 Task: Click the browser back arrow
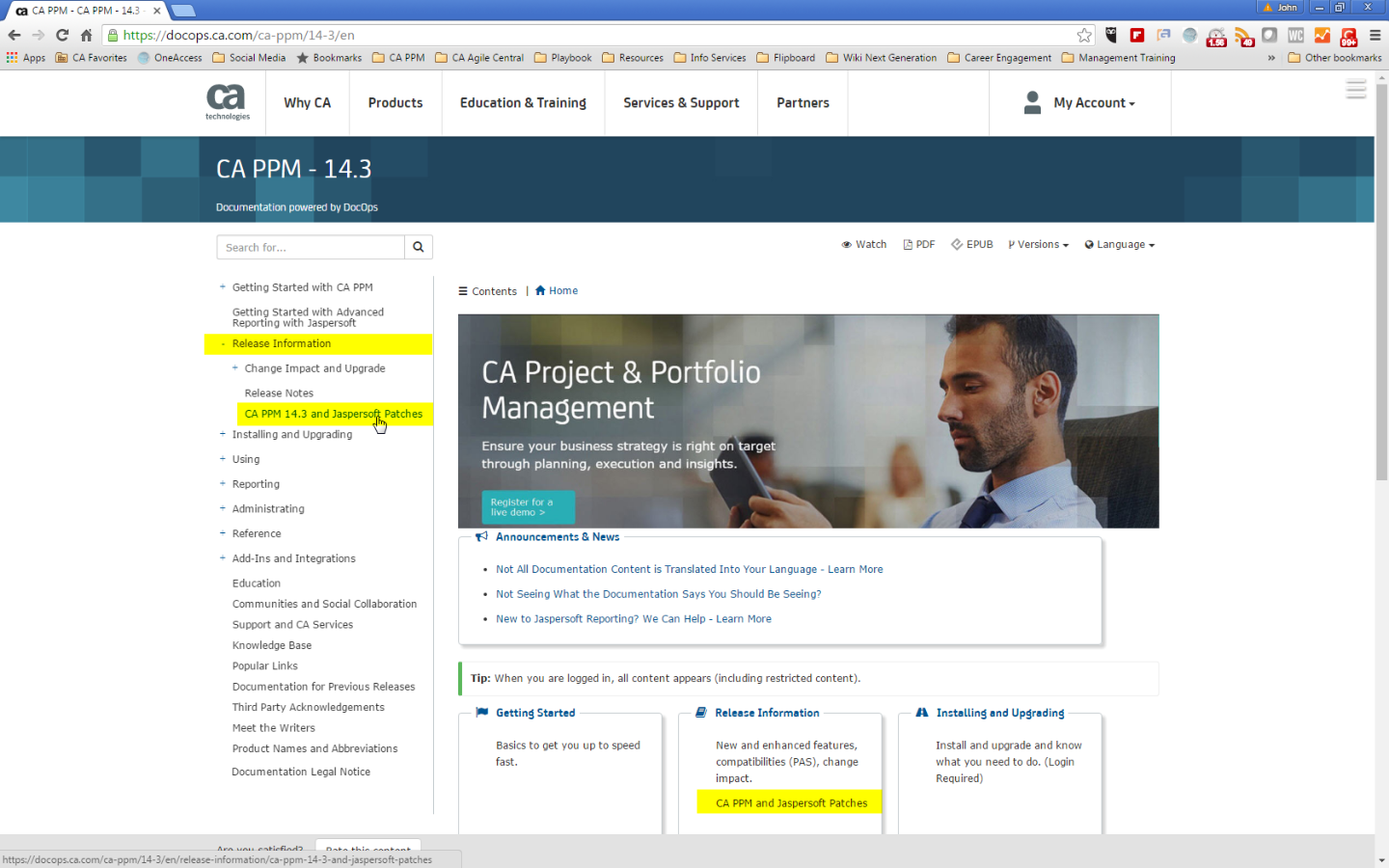tap(14, 35)
